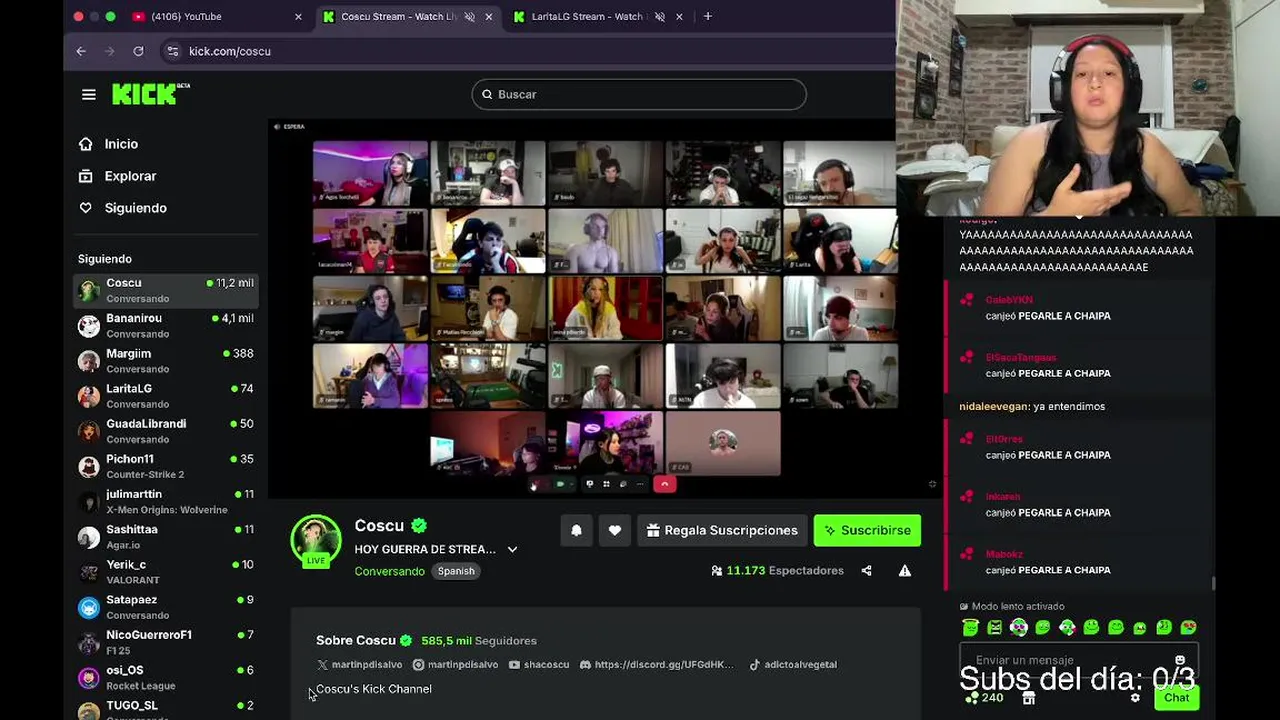Screen dimensions: 1280x720
Task: Click the Spanish language tag
Action: [x=456, y=571]
